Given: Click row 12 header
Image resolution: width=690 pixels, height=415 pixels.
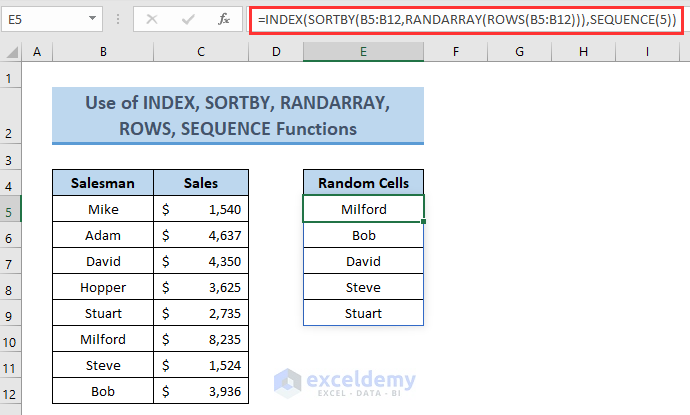Looking at the screenshot, I should [x=11, y=391].
